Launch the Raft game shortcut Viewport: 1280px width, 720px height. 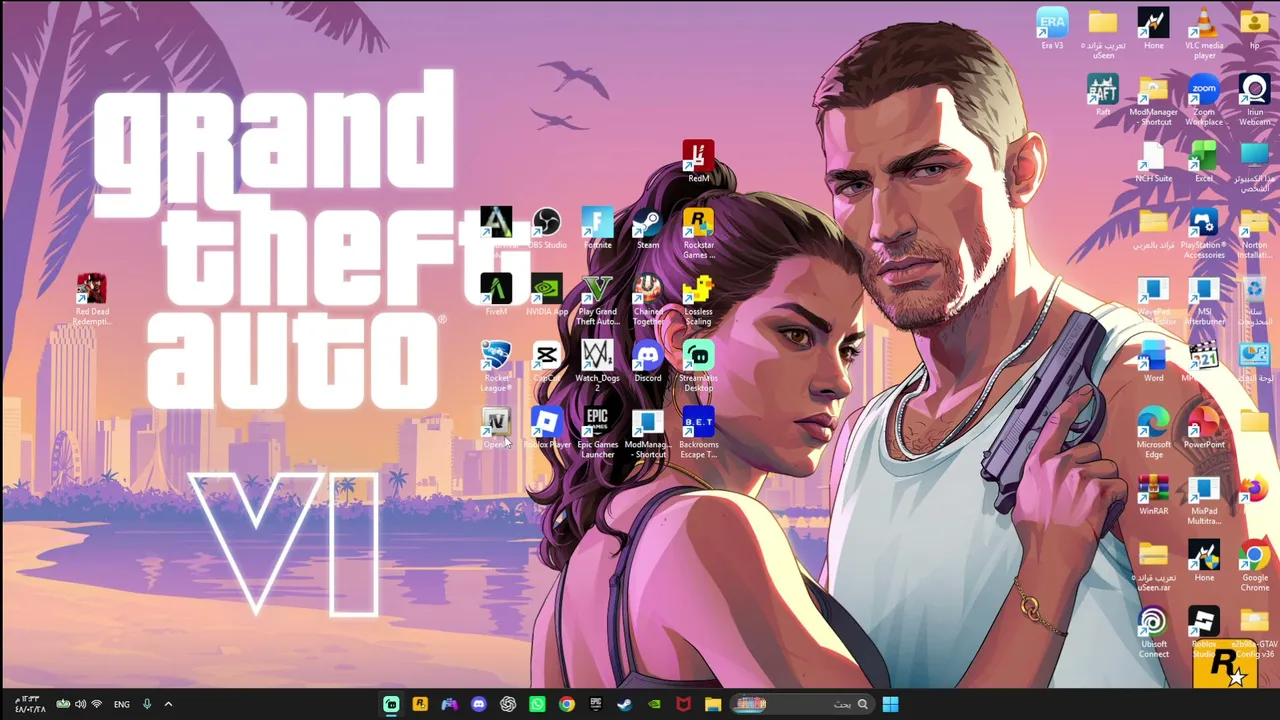[1103, 95]
